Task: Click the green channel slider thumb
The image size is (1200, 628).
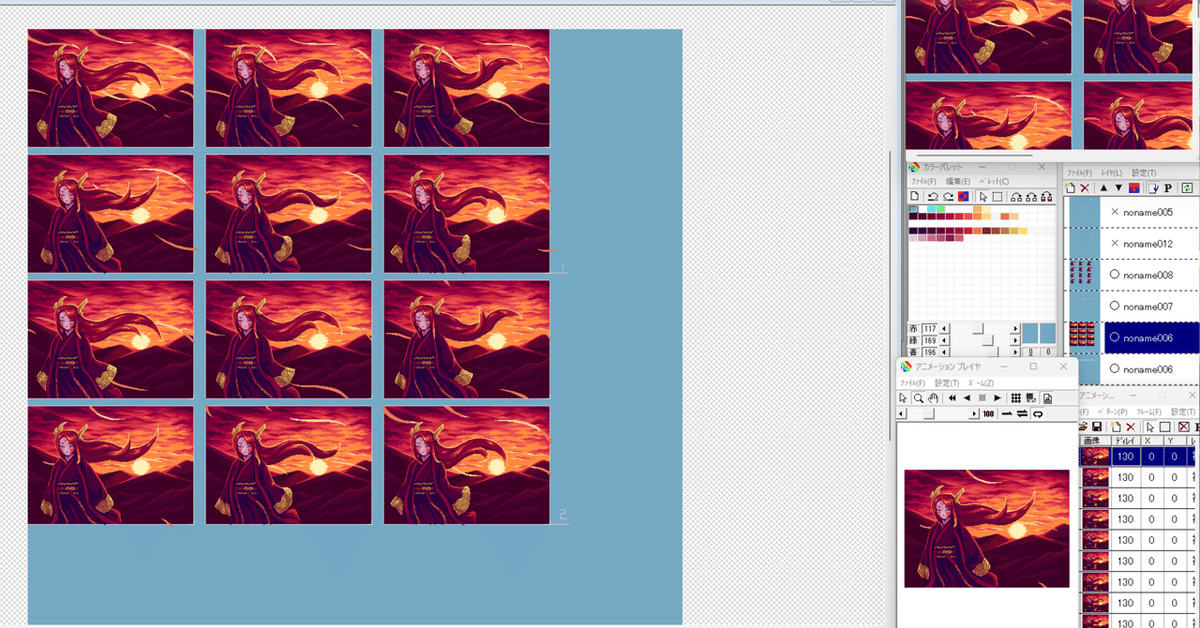Action: [x=988, y=340]
